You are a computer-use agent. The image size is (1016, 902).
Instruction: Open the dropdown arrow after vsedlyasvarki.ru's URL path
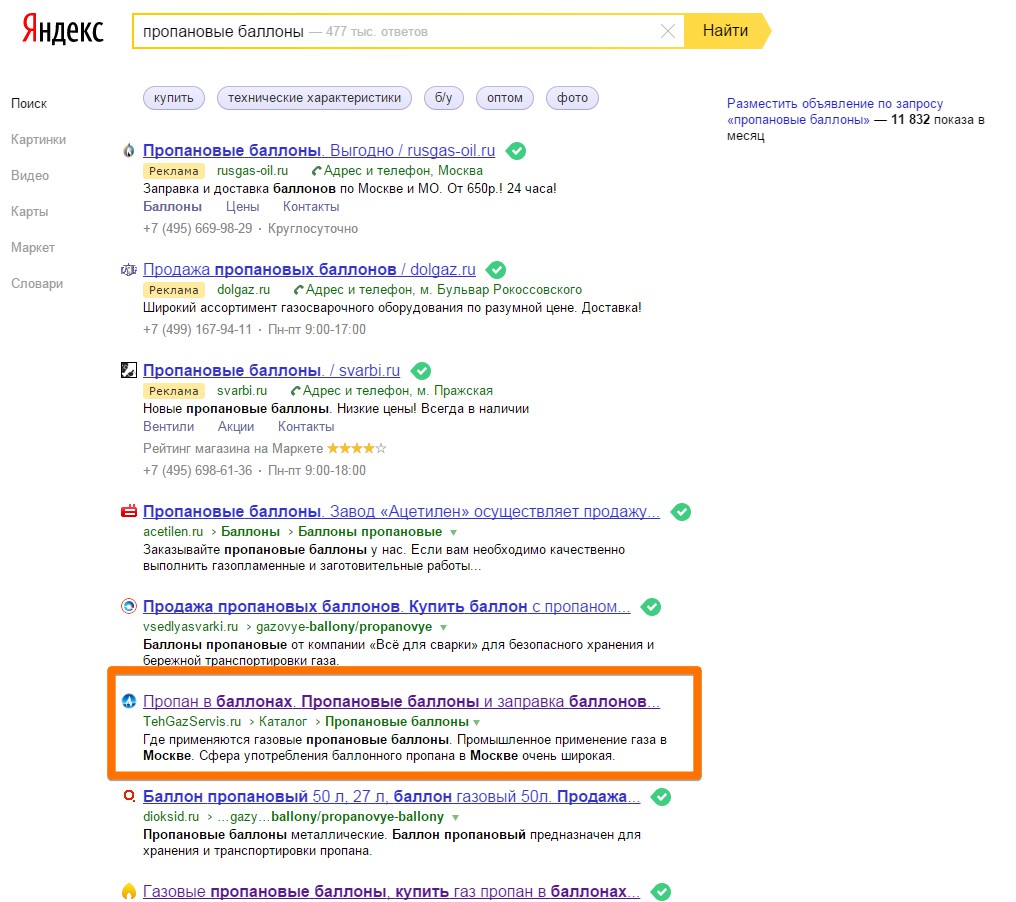click(x=444, y=627)
